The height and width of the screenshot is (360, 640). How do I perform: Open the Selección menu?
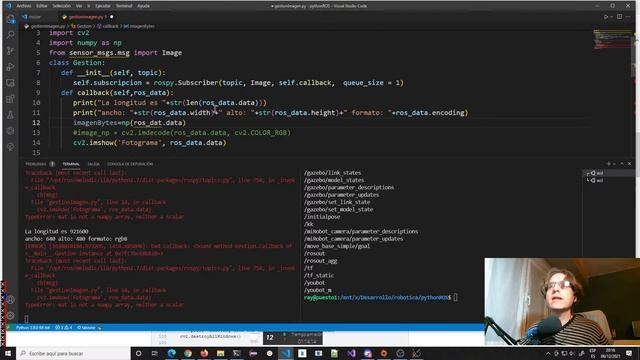tap(62, 6)
